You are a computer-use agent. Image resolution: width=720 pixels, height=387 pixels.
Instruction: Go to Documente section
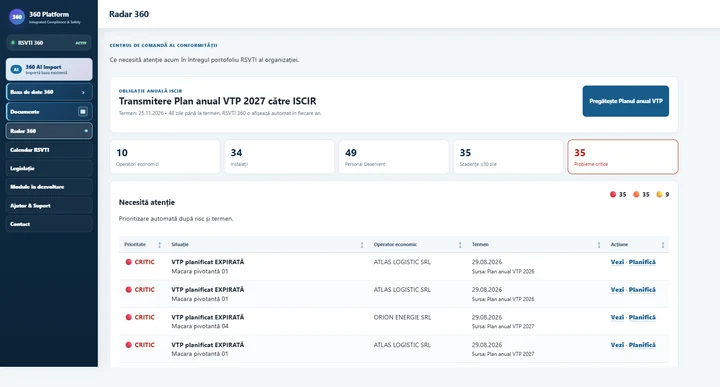point(49,112)
